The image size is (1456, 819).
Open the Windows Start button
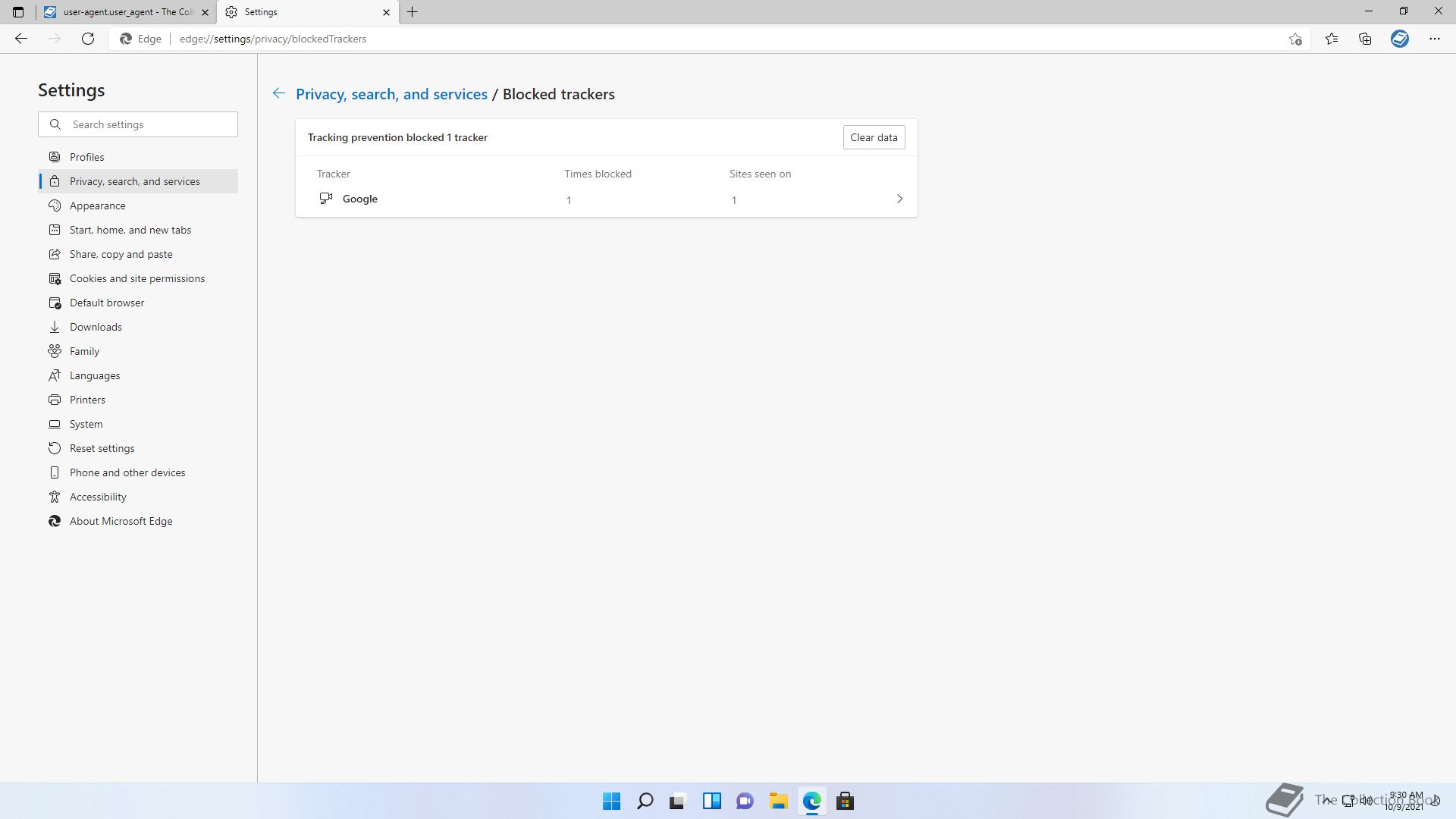coord(611,801)
